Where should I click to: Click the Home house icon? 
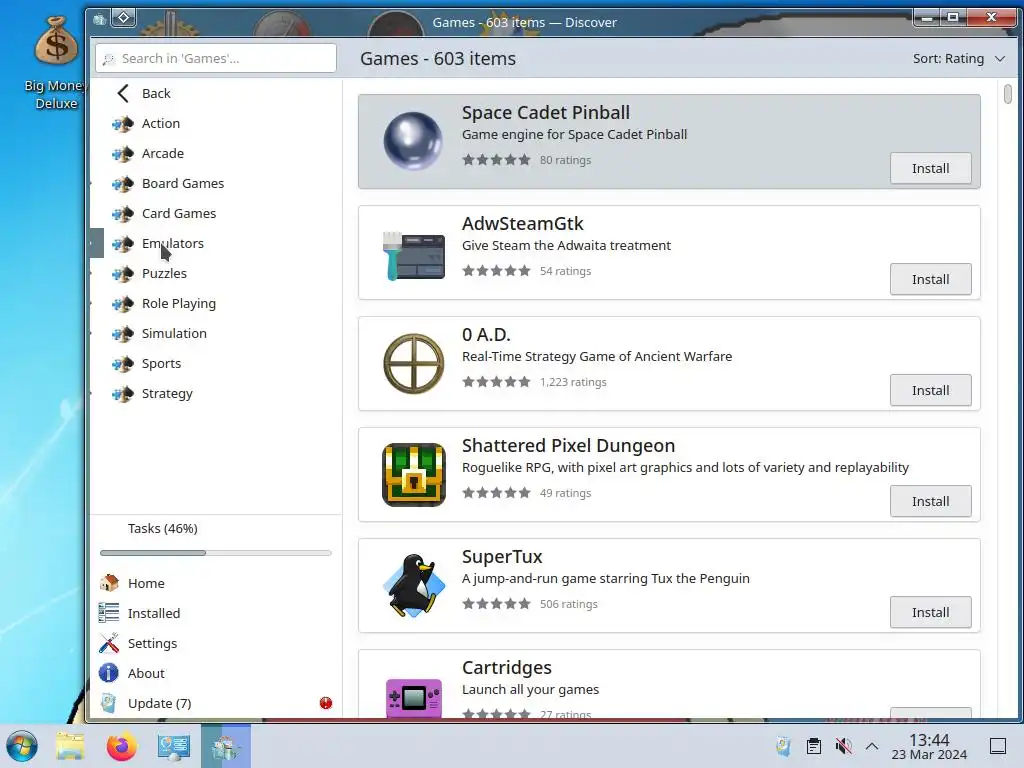pos(108,583)
